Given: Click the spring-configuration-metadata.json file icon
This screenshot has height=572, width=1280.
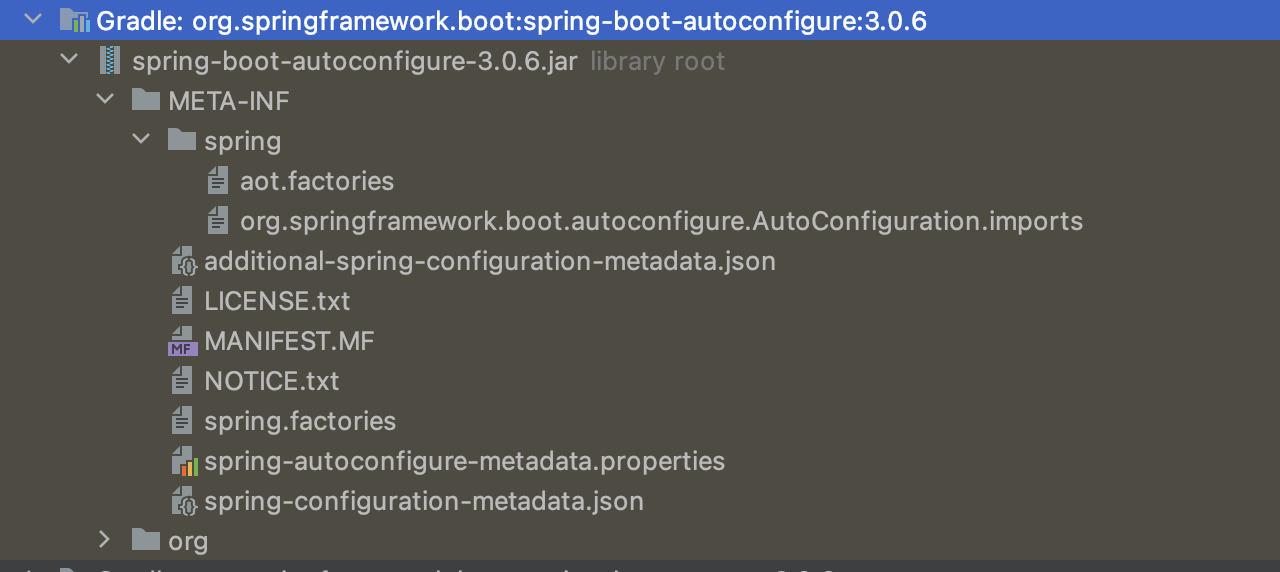Looking at the screenshot, I should click(184, 501).
